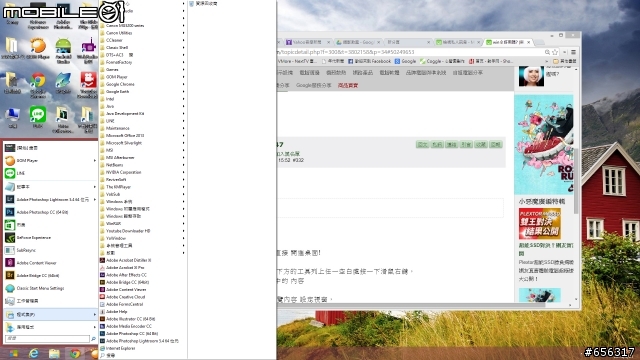Open Classic Start Menu Settings

[x=50, y=288]
